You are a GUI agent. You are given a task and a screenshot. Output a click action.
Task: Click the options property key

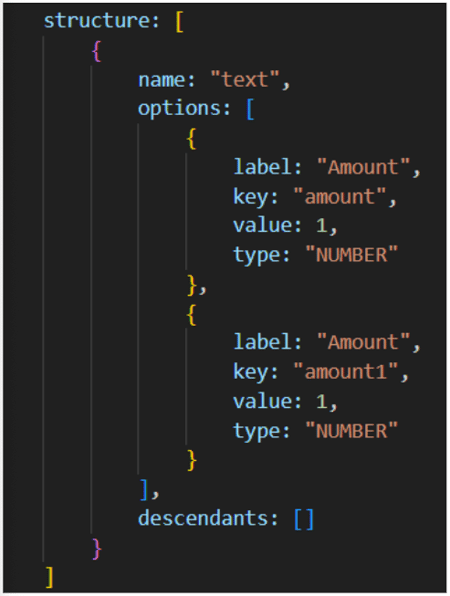tap(179, 109)
